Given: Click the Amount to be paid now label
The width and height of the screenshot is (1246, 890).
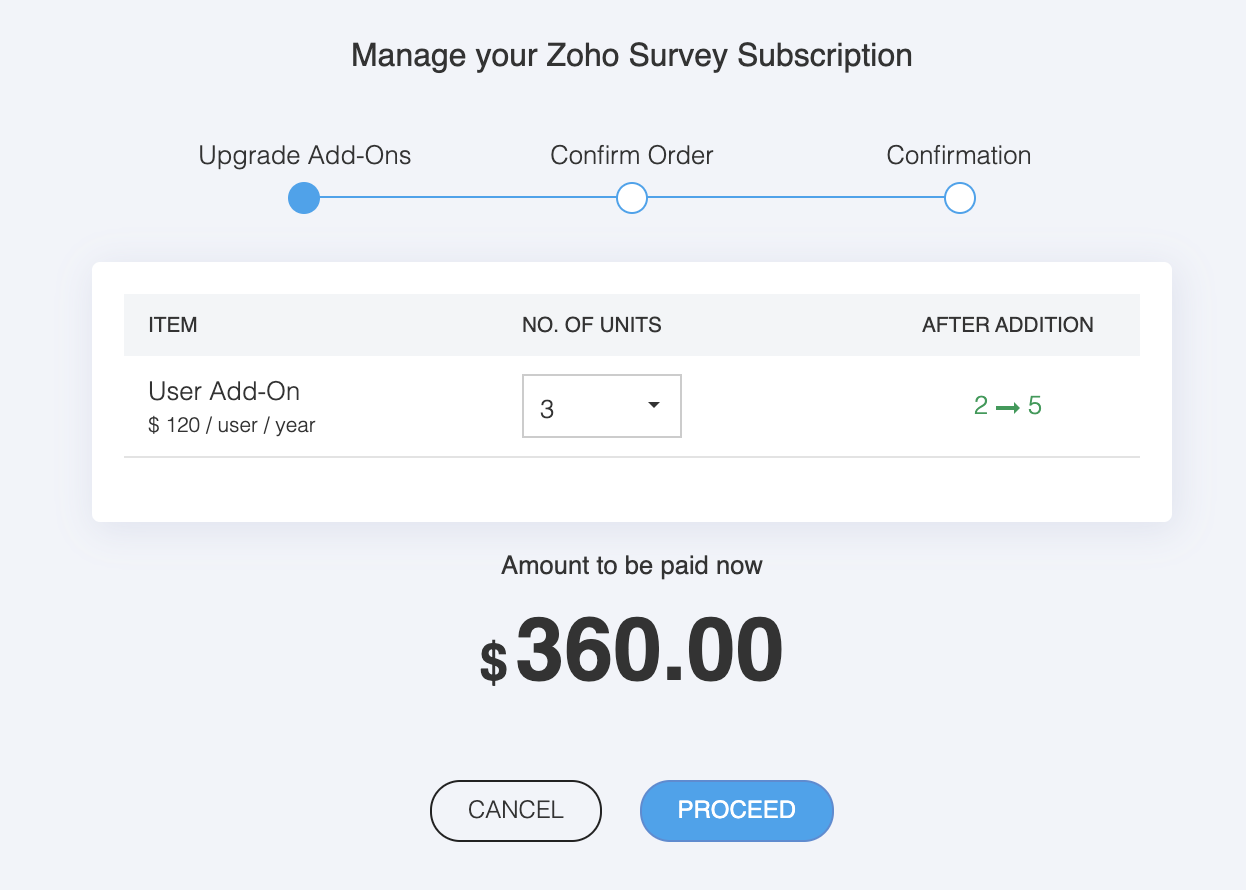Looking at the screenshot, I should [632, 566].
